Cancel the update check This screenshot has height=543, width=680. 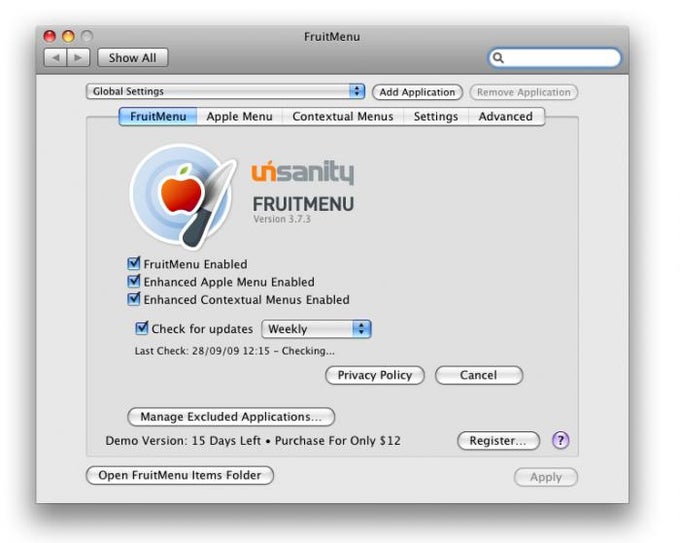pyautogui.click(x=479, y=375)
